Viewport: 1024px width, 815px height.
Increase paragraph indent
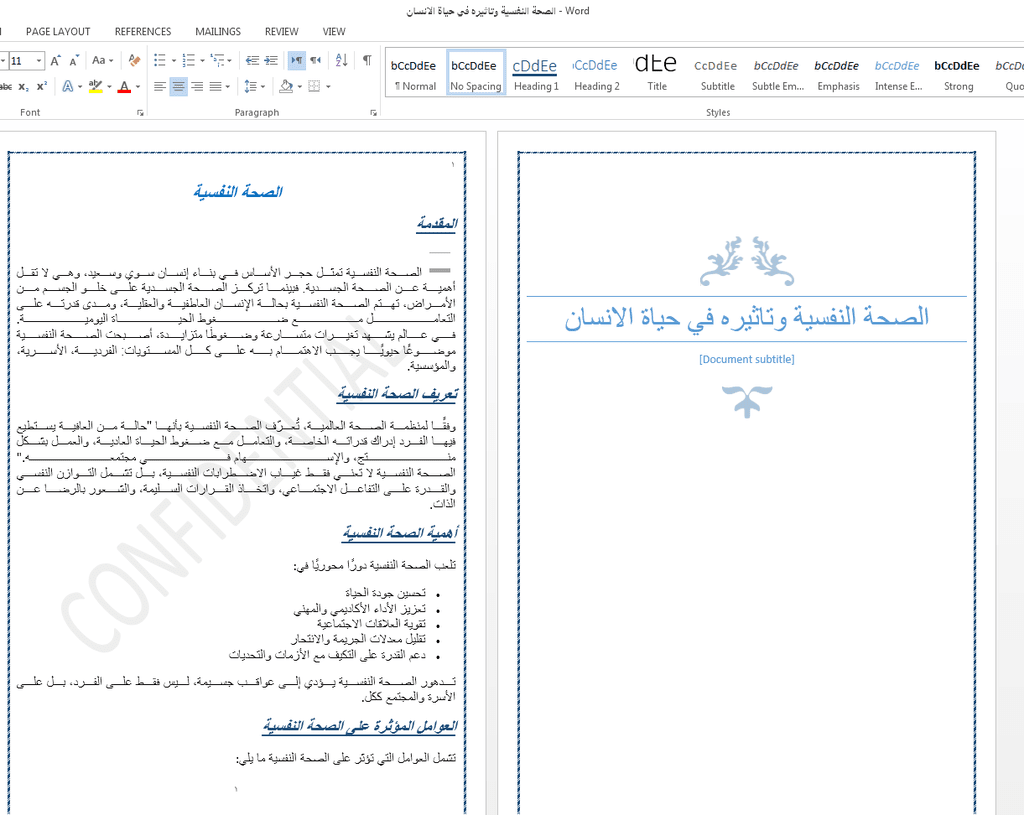click(x=271, y=61)
